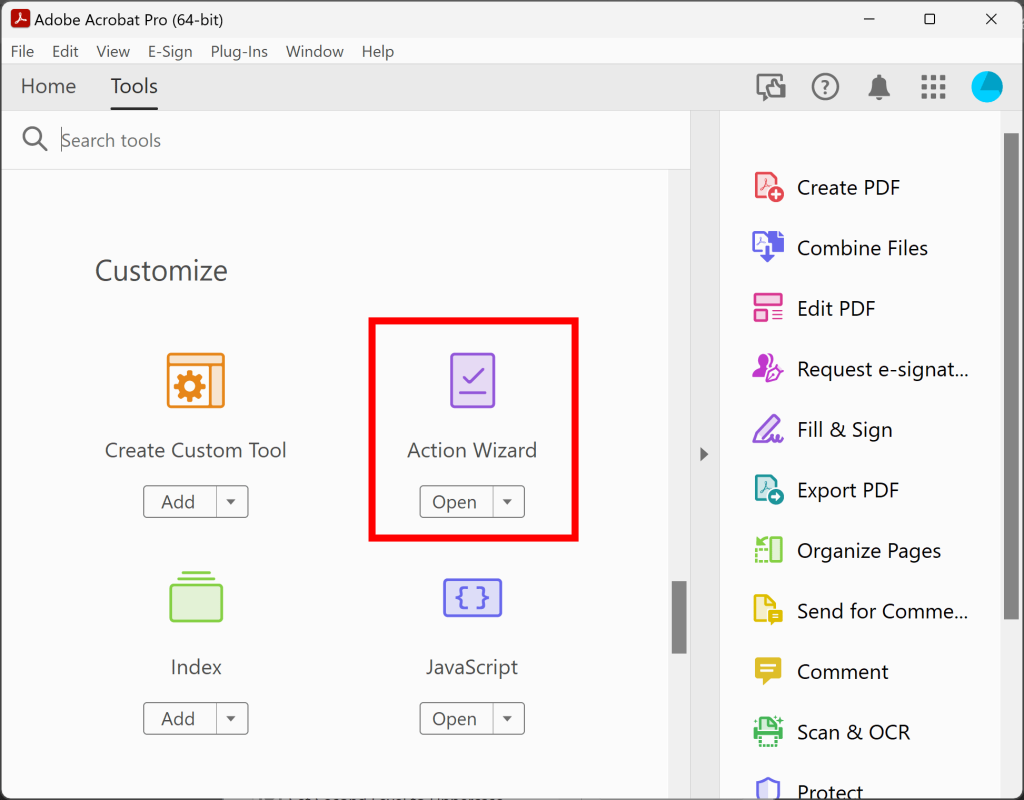Open the Plug-Ins menu
This screenshot has width=1024, height=800.
(x=239, y=52)
